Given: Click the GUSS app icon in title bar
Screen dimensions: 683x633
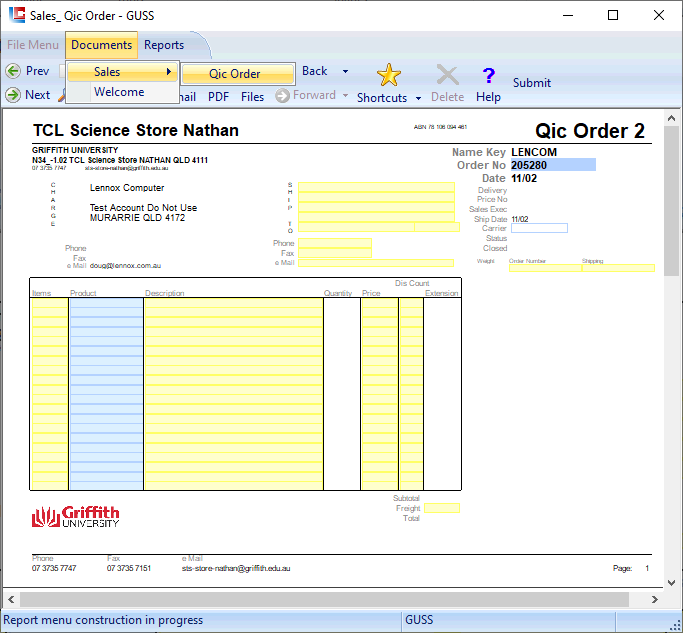Looking at the screenshot, I should coord(17,15).
